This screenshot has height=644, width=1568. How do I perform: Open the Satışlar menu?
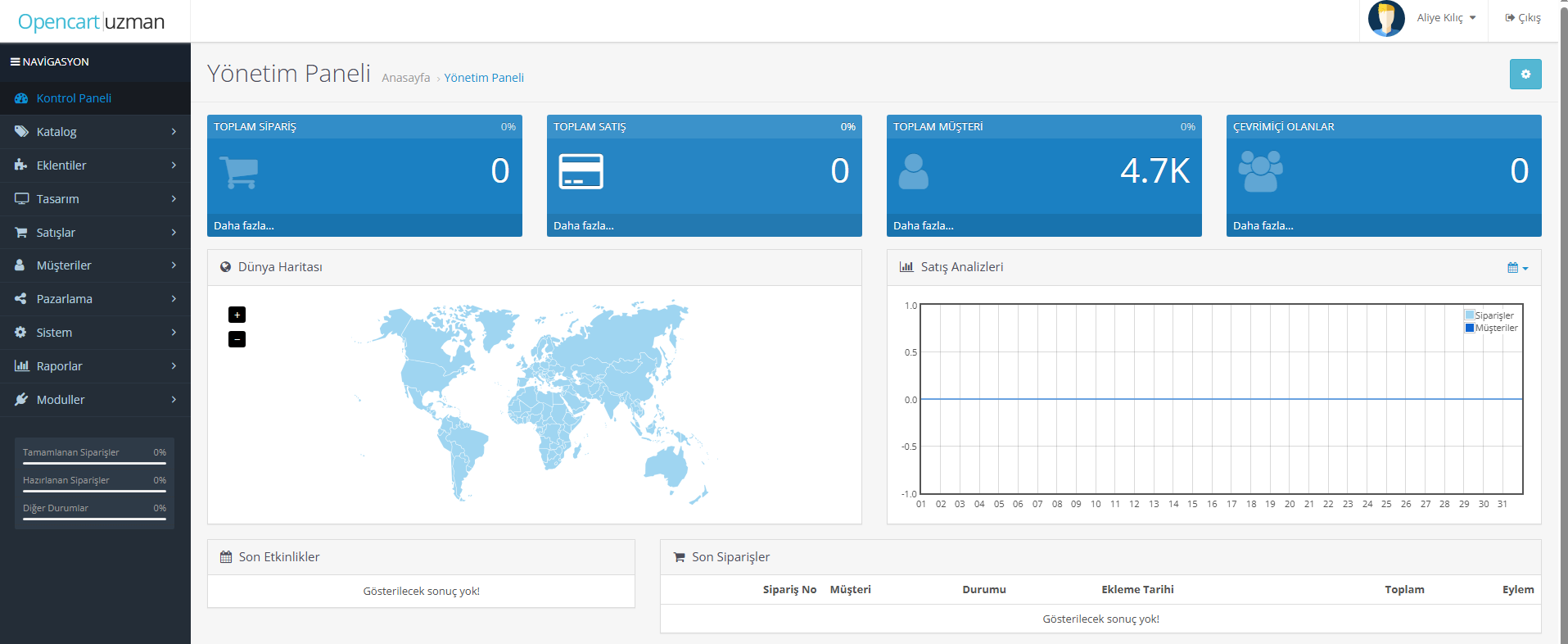tap(95, 233)
